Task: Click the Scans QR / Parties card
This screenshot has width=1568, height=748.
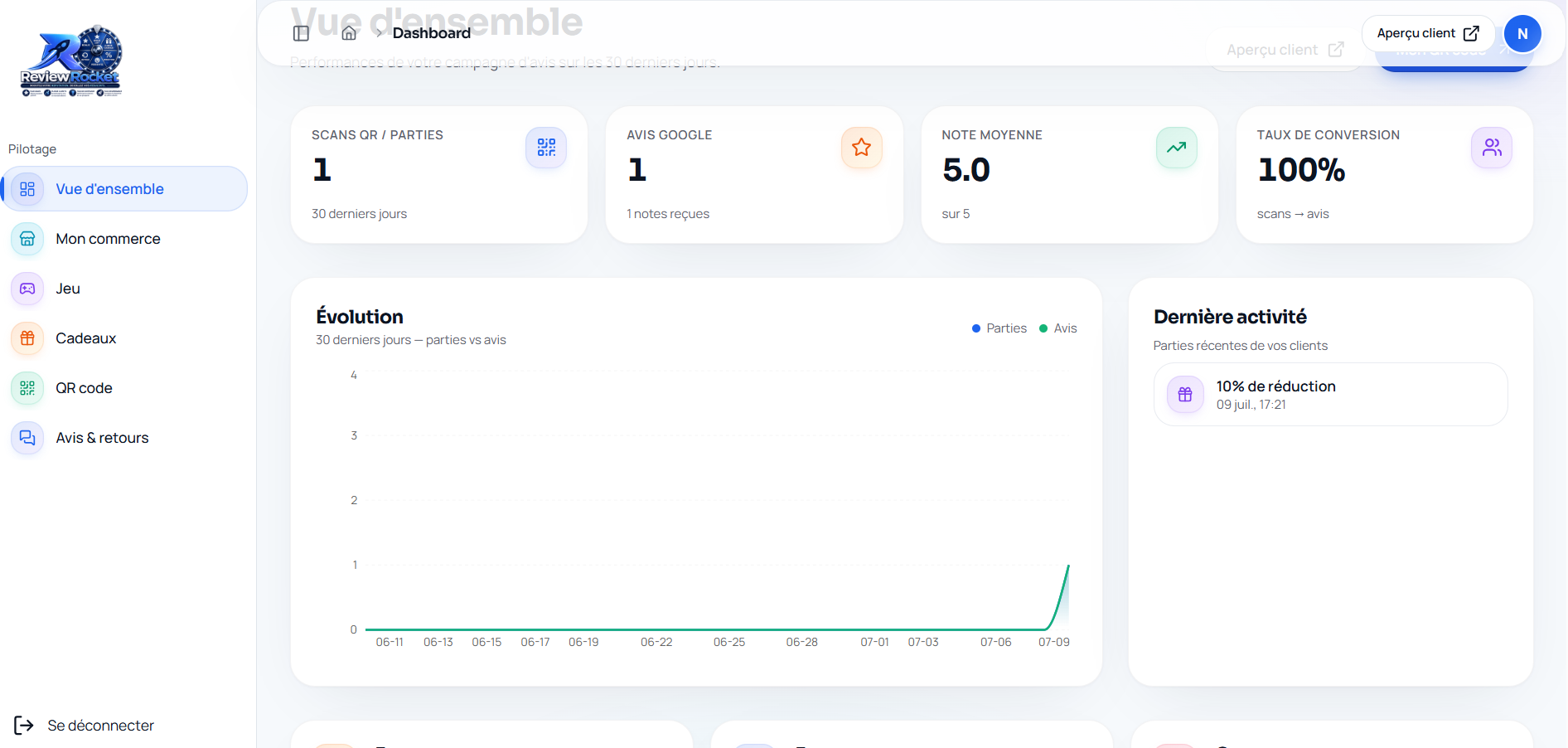Action: (x=439, y=175)
